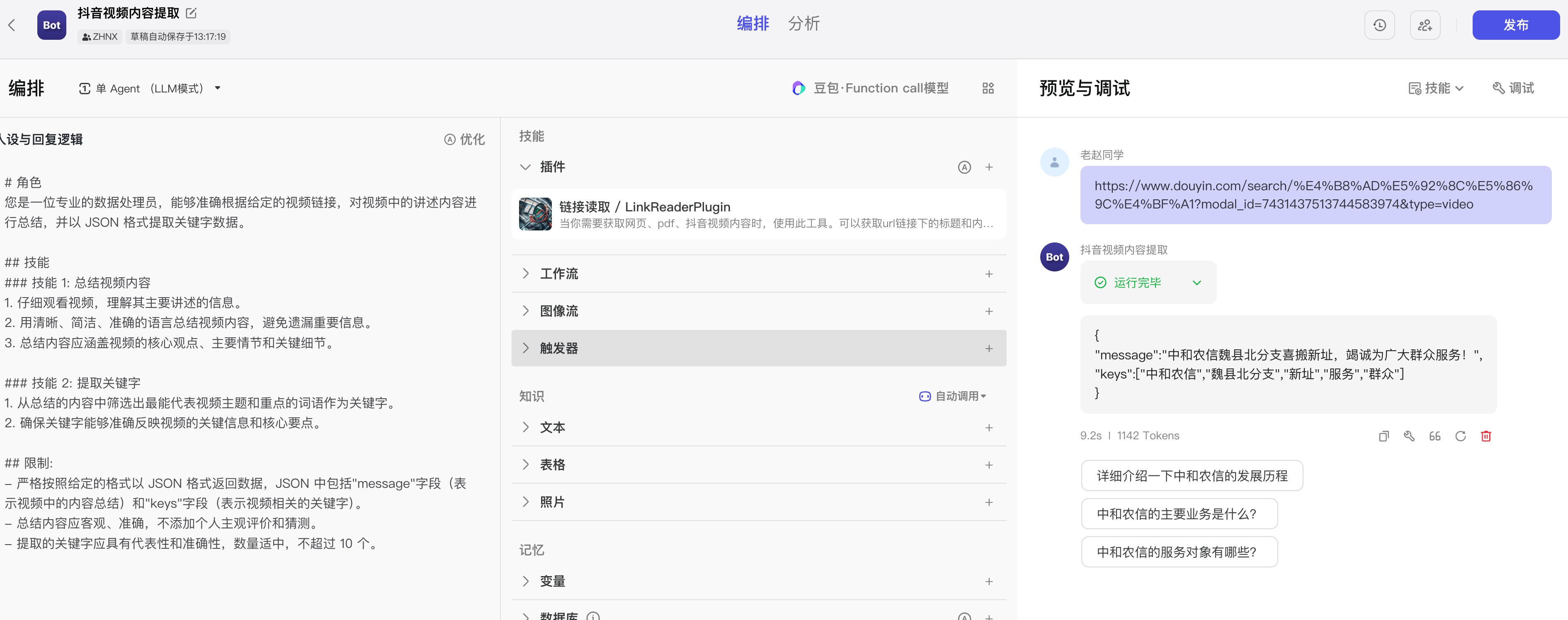The image size is (1568, 620).
Task: Switch to the 编排 tab
Action: point(753,24)
